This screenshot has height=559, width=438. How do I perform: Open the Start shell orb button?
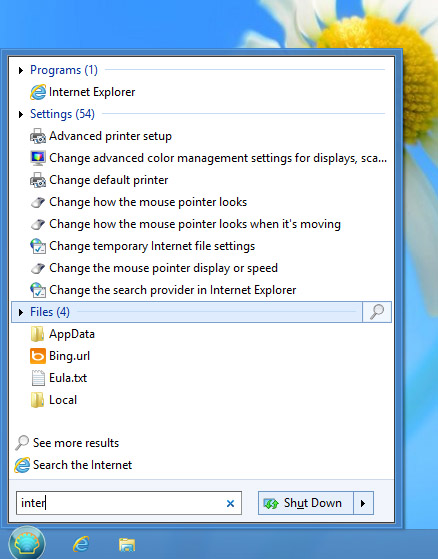pyautogui.click(x=27, y=543)
